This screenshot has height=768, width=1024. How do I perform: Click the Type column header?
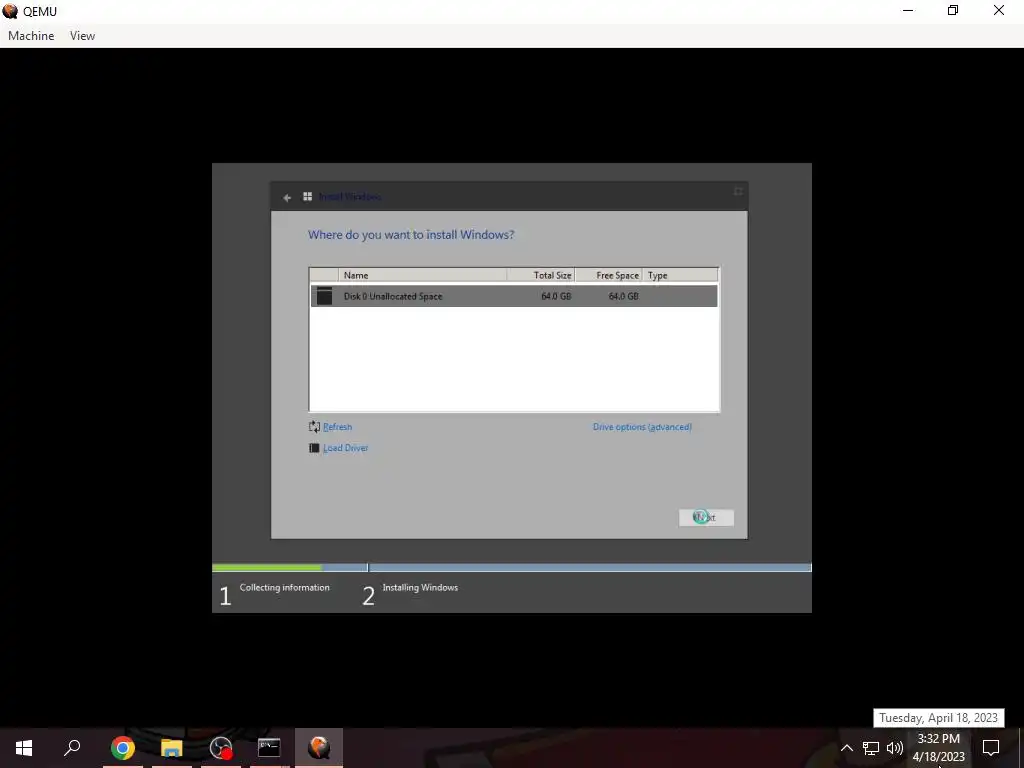(680, 275)
